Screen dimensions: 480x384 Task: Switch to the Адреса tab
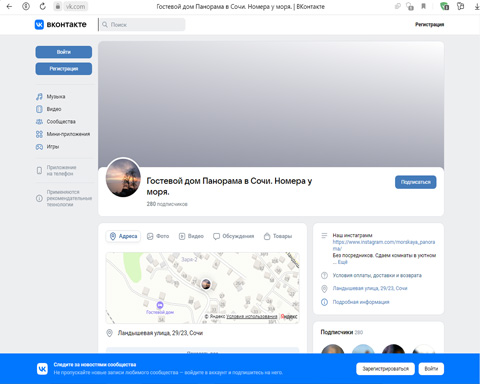click(123, 236)
